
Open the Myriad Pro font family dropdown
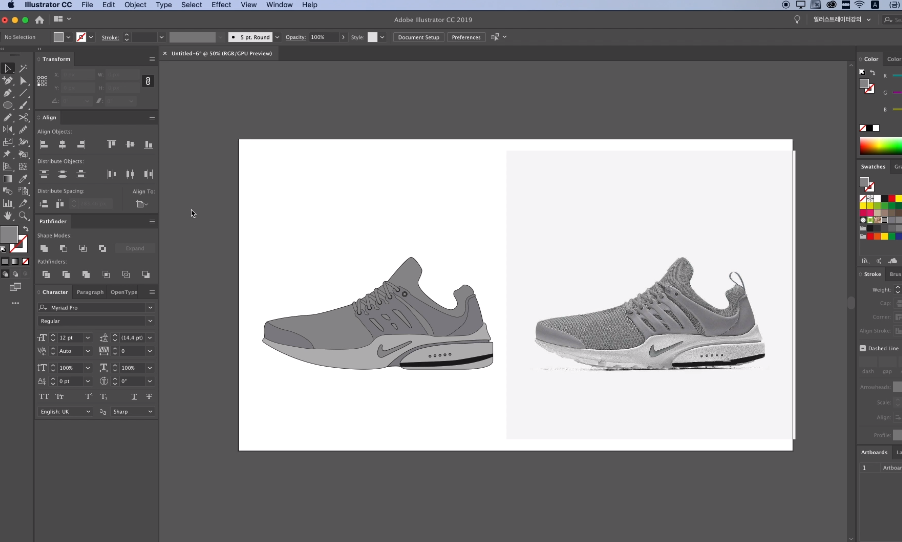click(150, 308)
